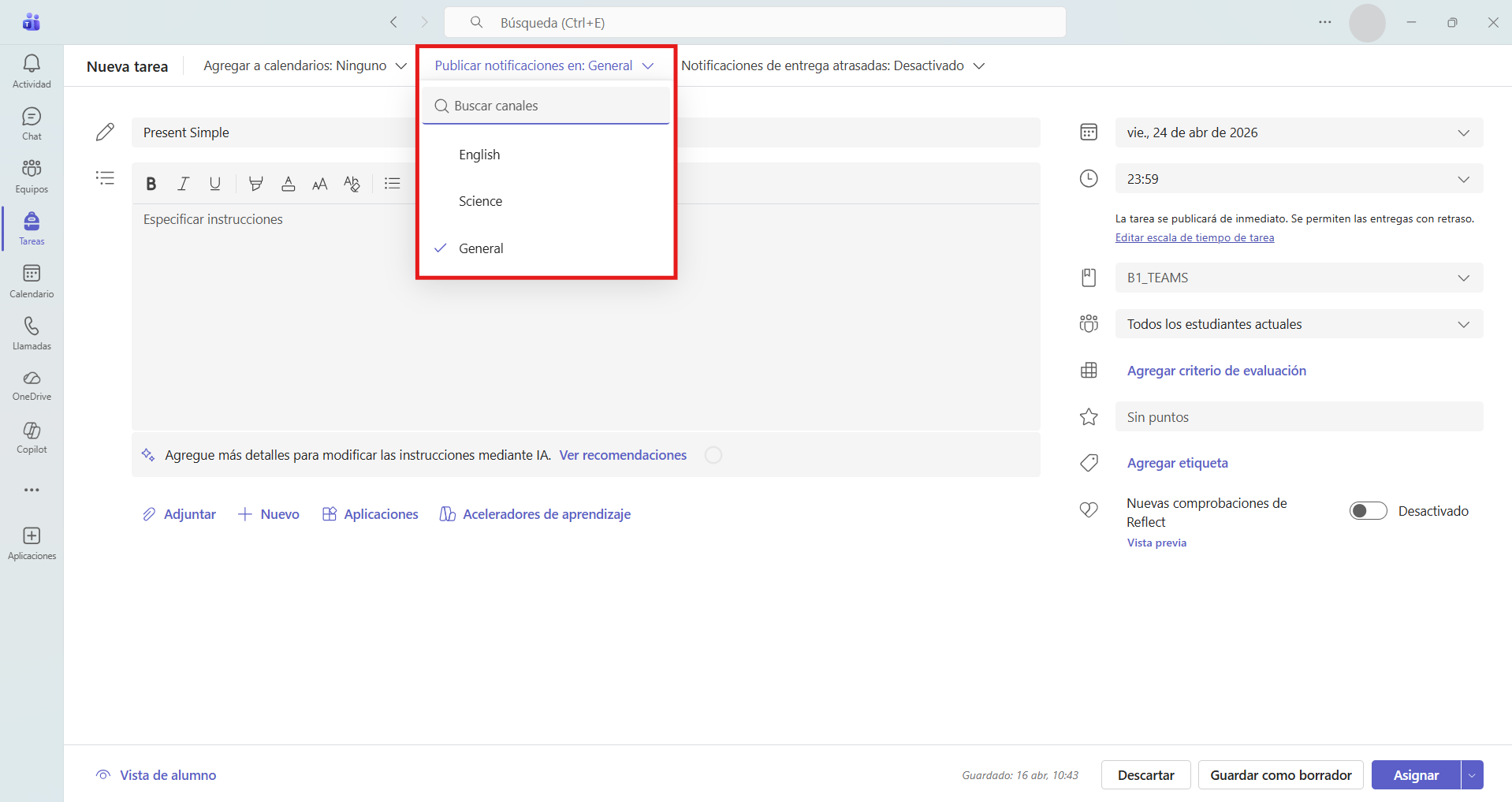Clear formatting with the eraser icon
1512x802 pixels.
[352, 184]
